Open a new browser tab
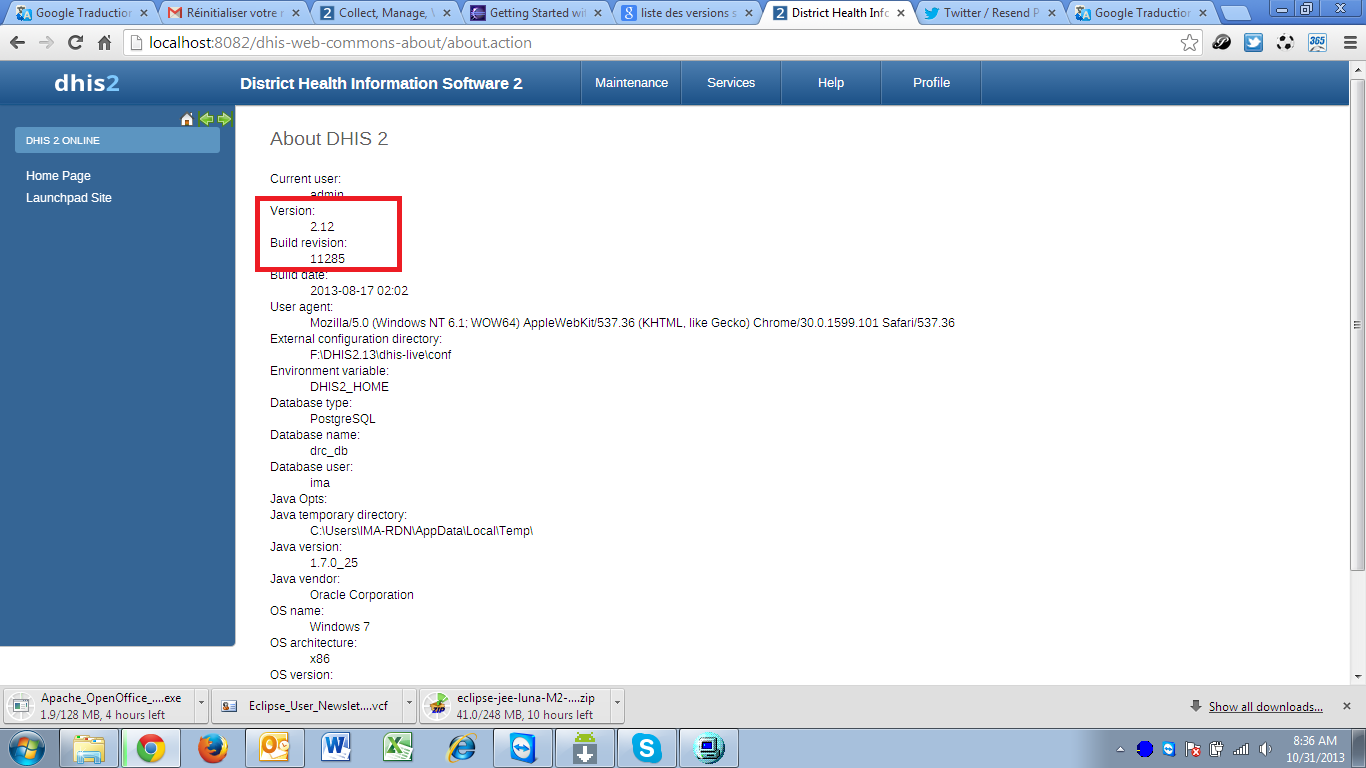This screenshot has width=1366, height=768. (1235, 14)
